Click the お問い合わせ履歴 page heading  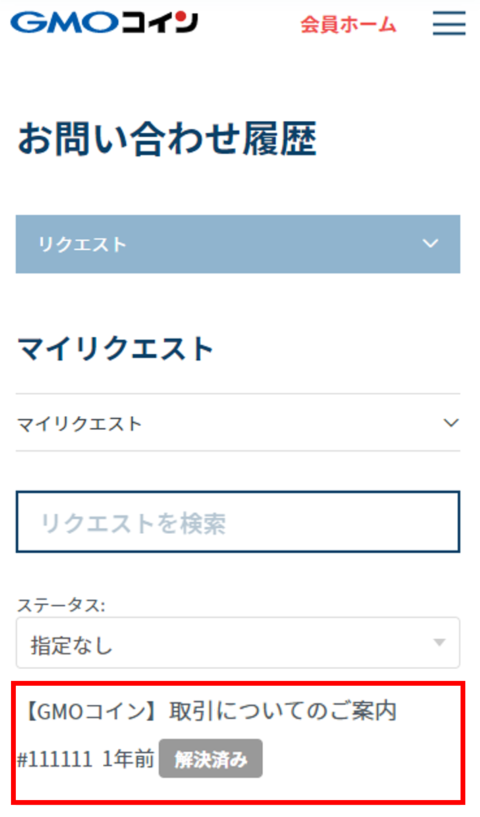point(167,139)
